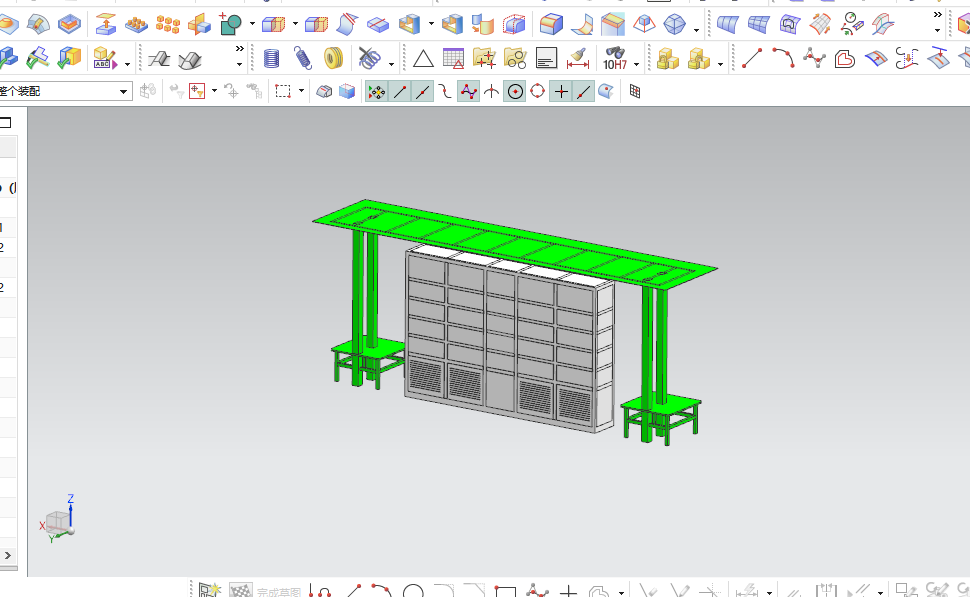Click the ABC text annotation cube icon

[105, 58]
